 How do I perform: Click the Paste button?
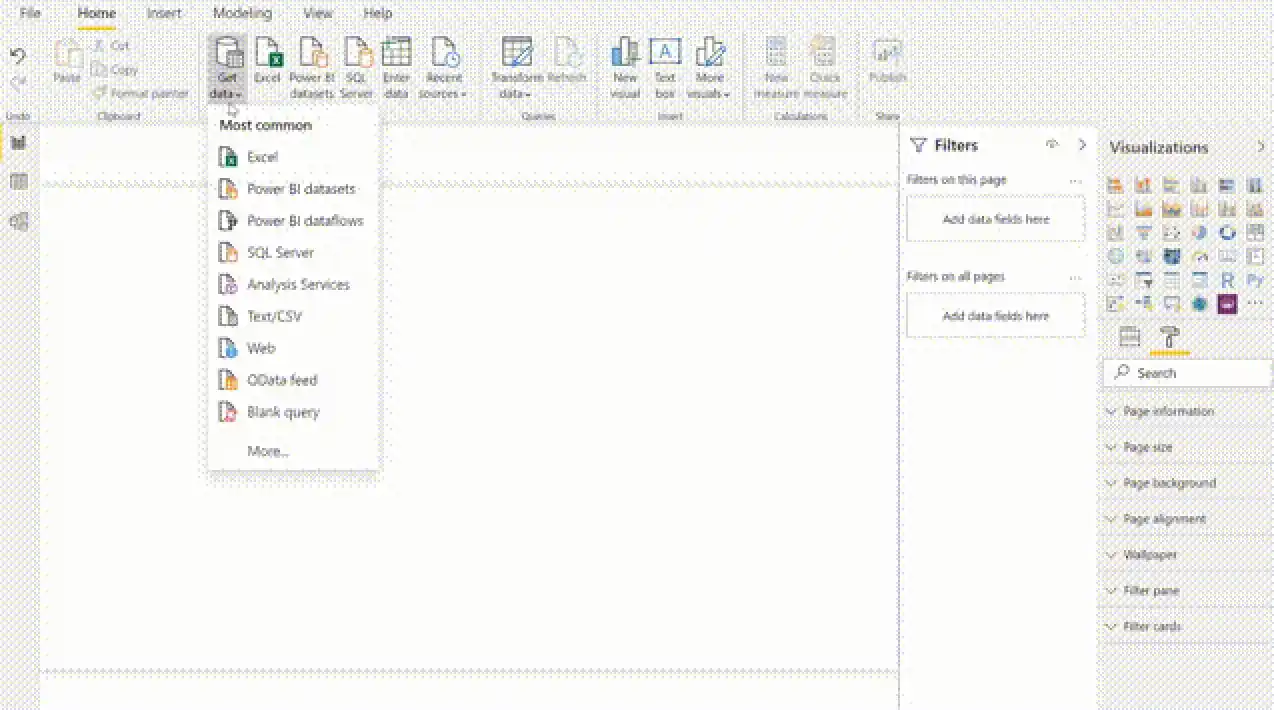coord(67,62)
